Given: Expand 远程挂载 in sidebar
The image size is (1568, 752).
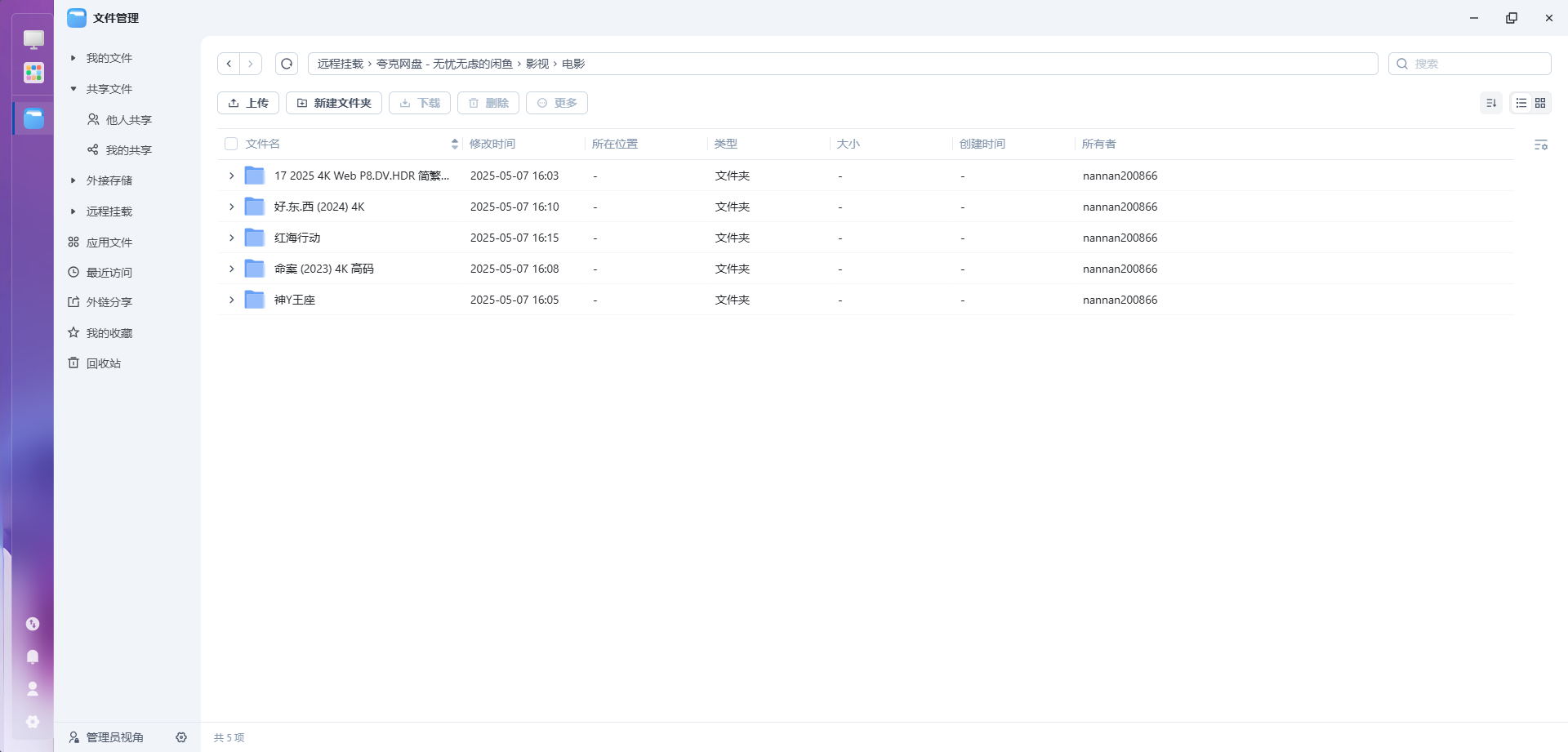Looking at the screenshot, I should pyautogui.click(x=73, y=211).
